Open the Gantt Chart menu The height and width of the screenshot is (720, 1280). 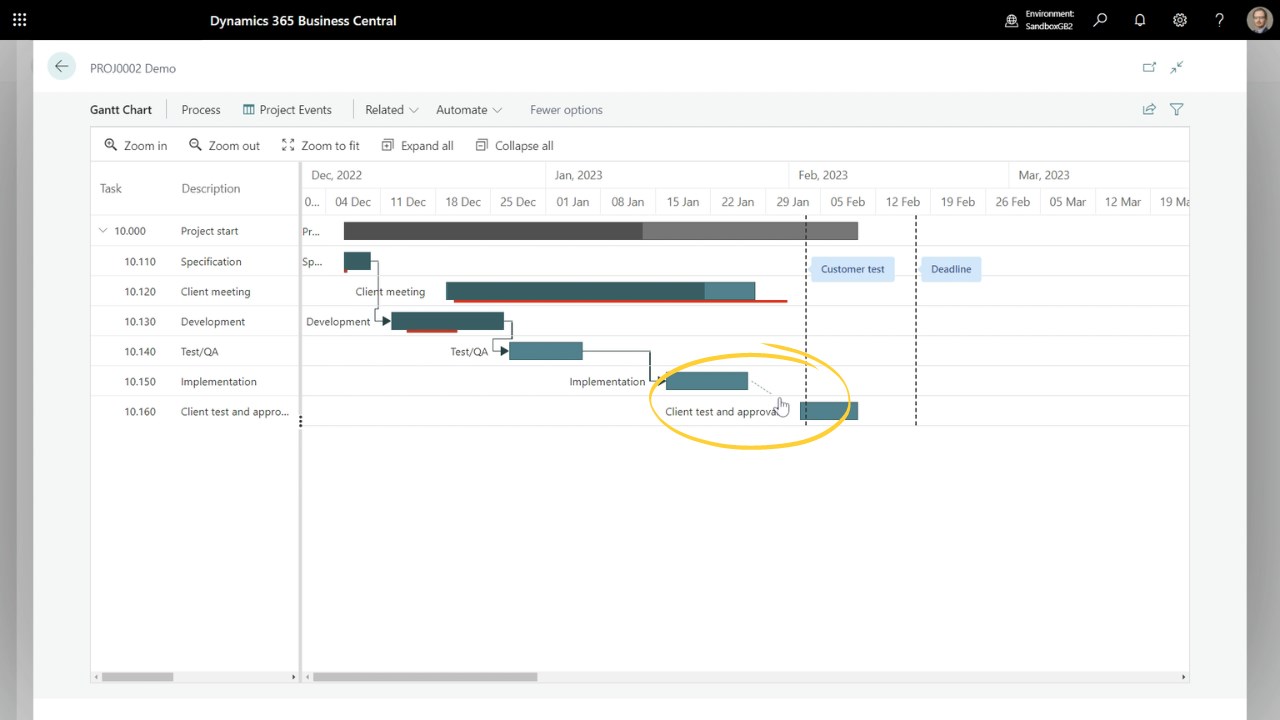tap(121, 110)
